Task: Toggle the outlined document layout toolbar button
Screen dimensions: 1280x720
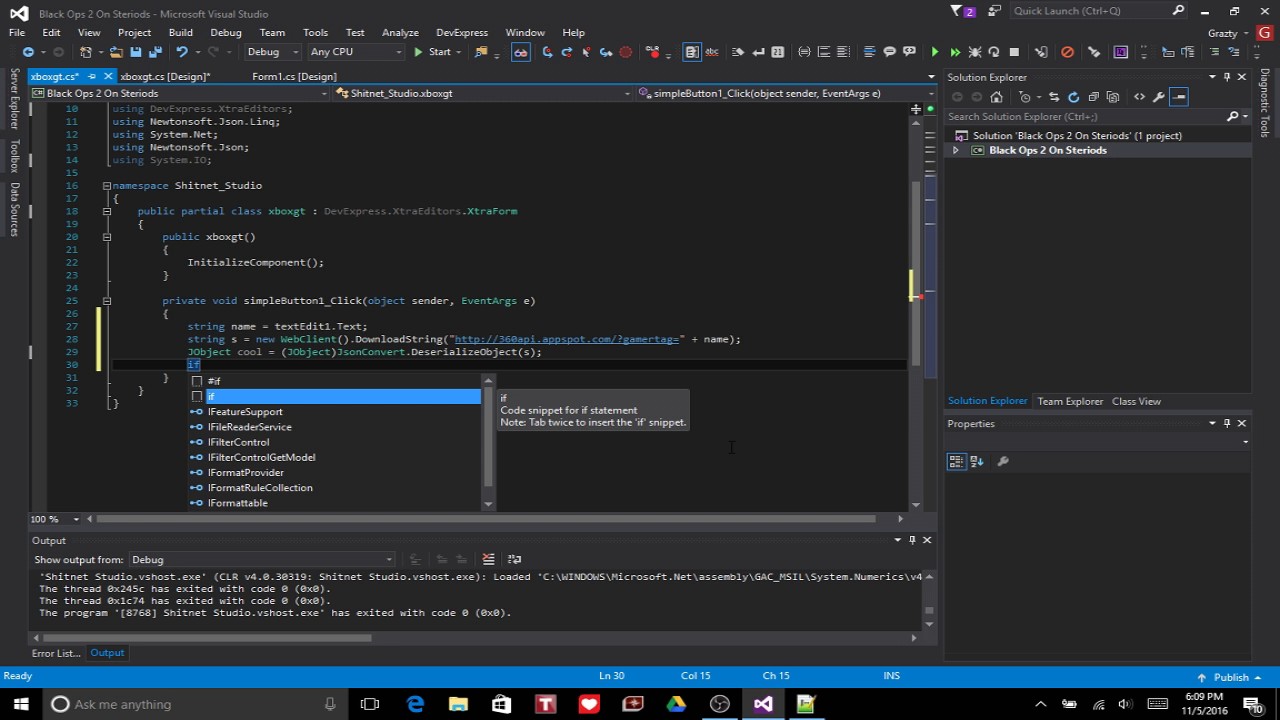Action: 692,52
